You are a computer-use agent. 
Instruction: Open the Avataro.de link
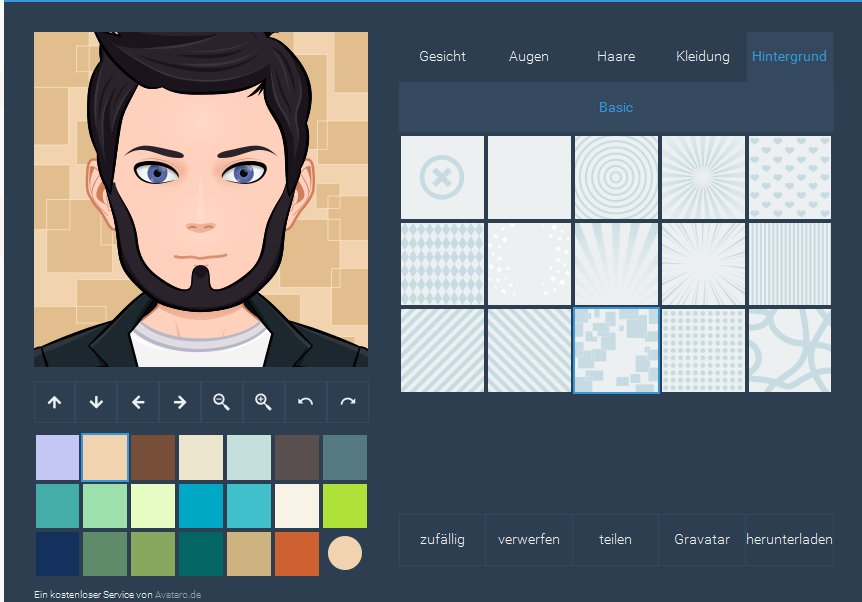pyautogui.click(x=178, y=595)
